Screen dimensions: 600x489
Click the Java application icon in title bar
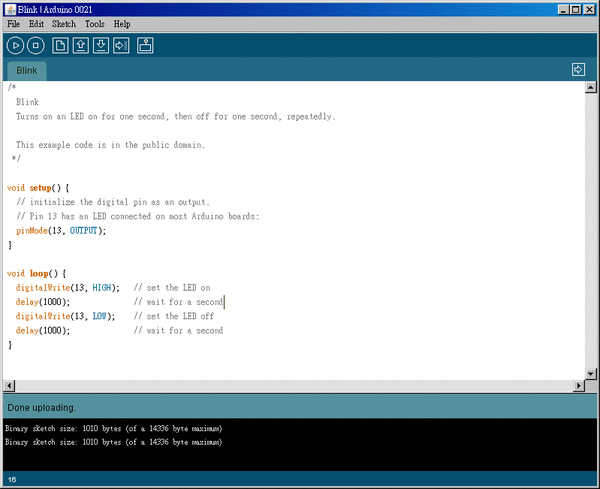click(10, 9)
